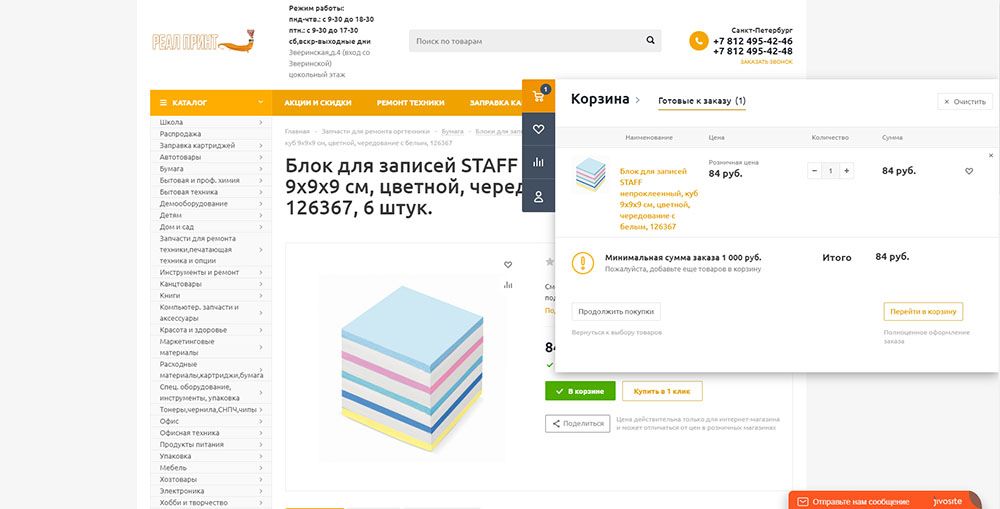Click heart icon above product image

point(508,265)
